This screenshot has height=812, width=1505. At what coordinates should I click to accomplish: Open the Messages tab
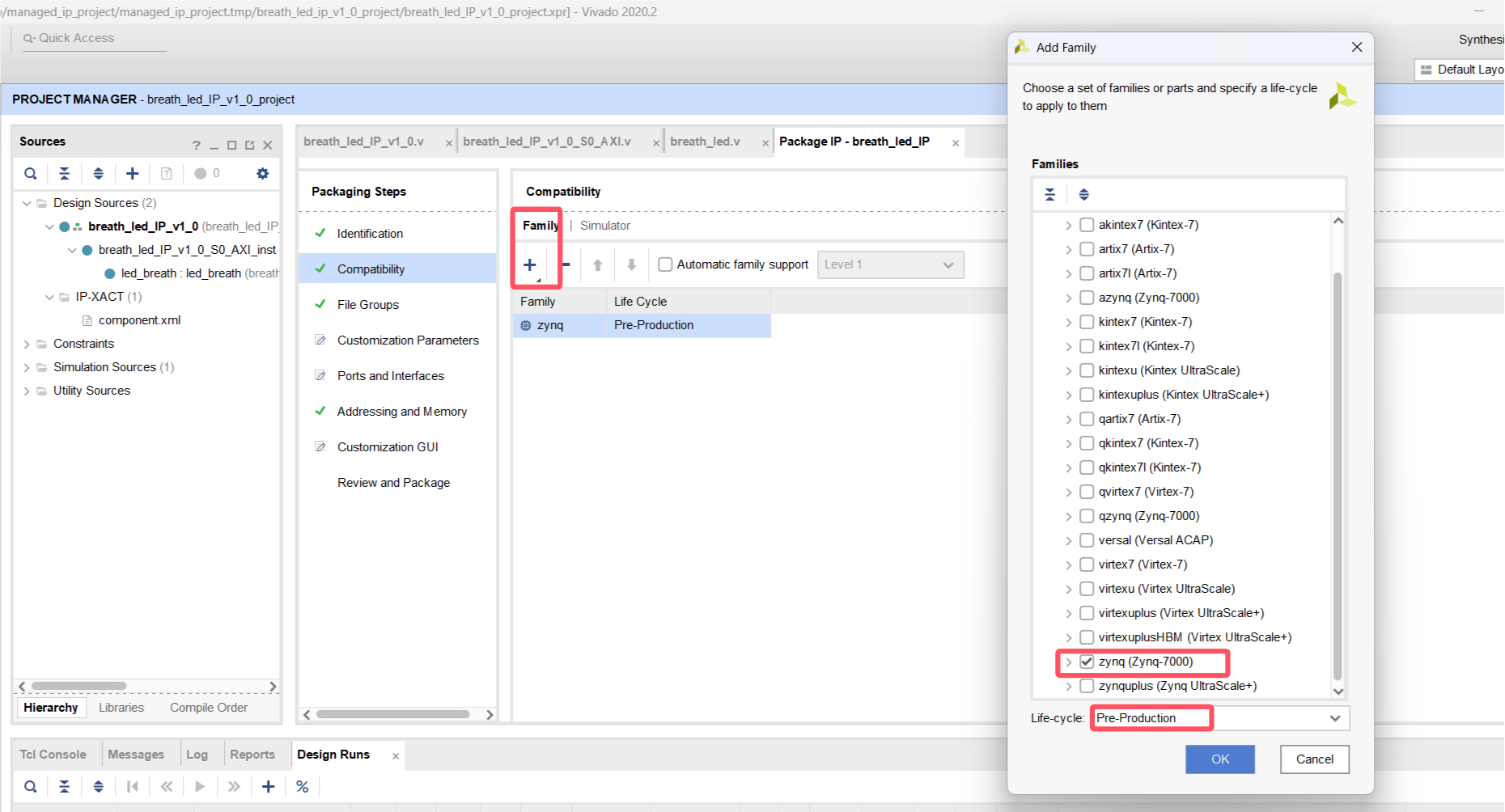click(136, 755)
